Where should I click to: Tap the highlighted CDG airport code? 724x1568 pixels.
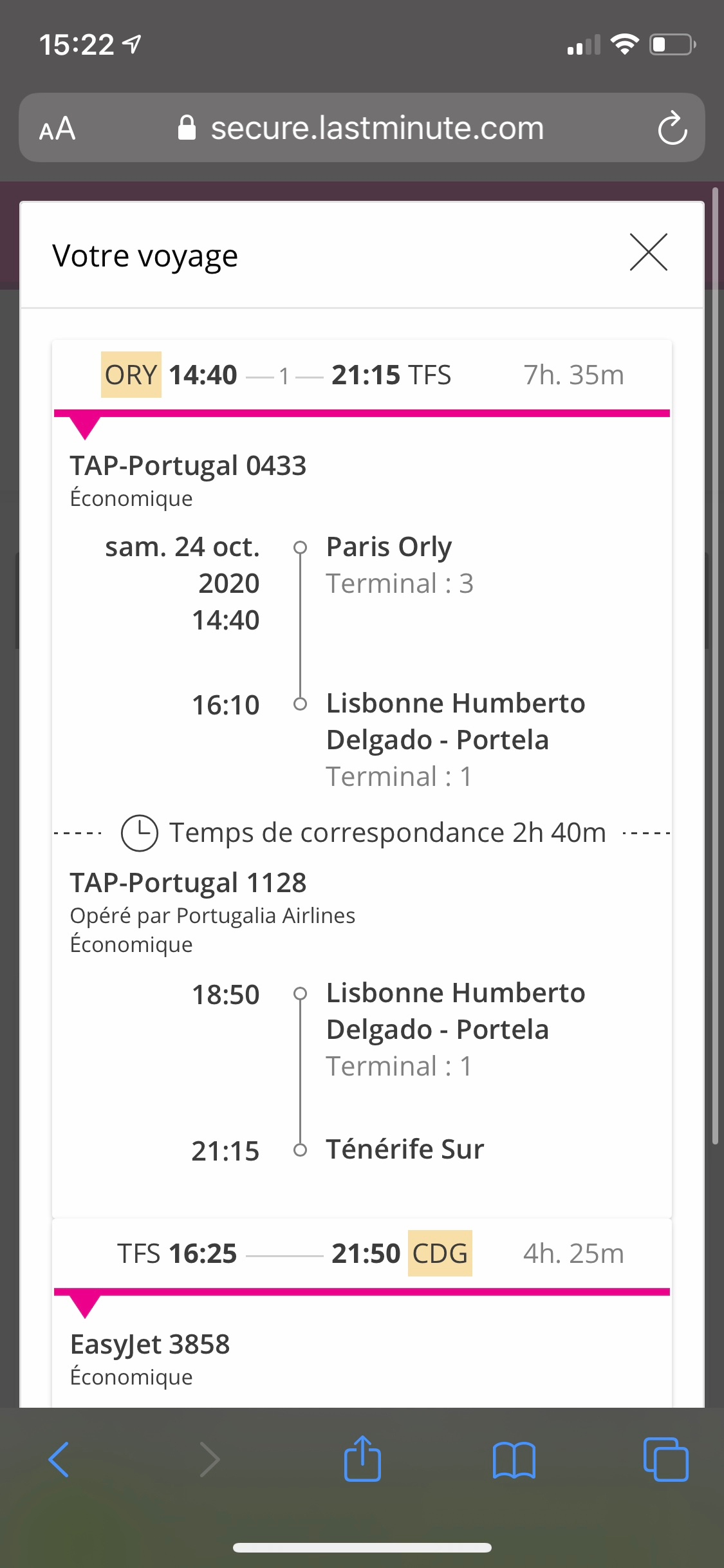tap(440, 1253)
